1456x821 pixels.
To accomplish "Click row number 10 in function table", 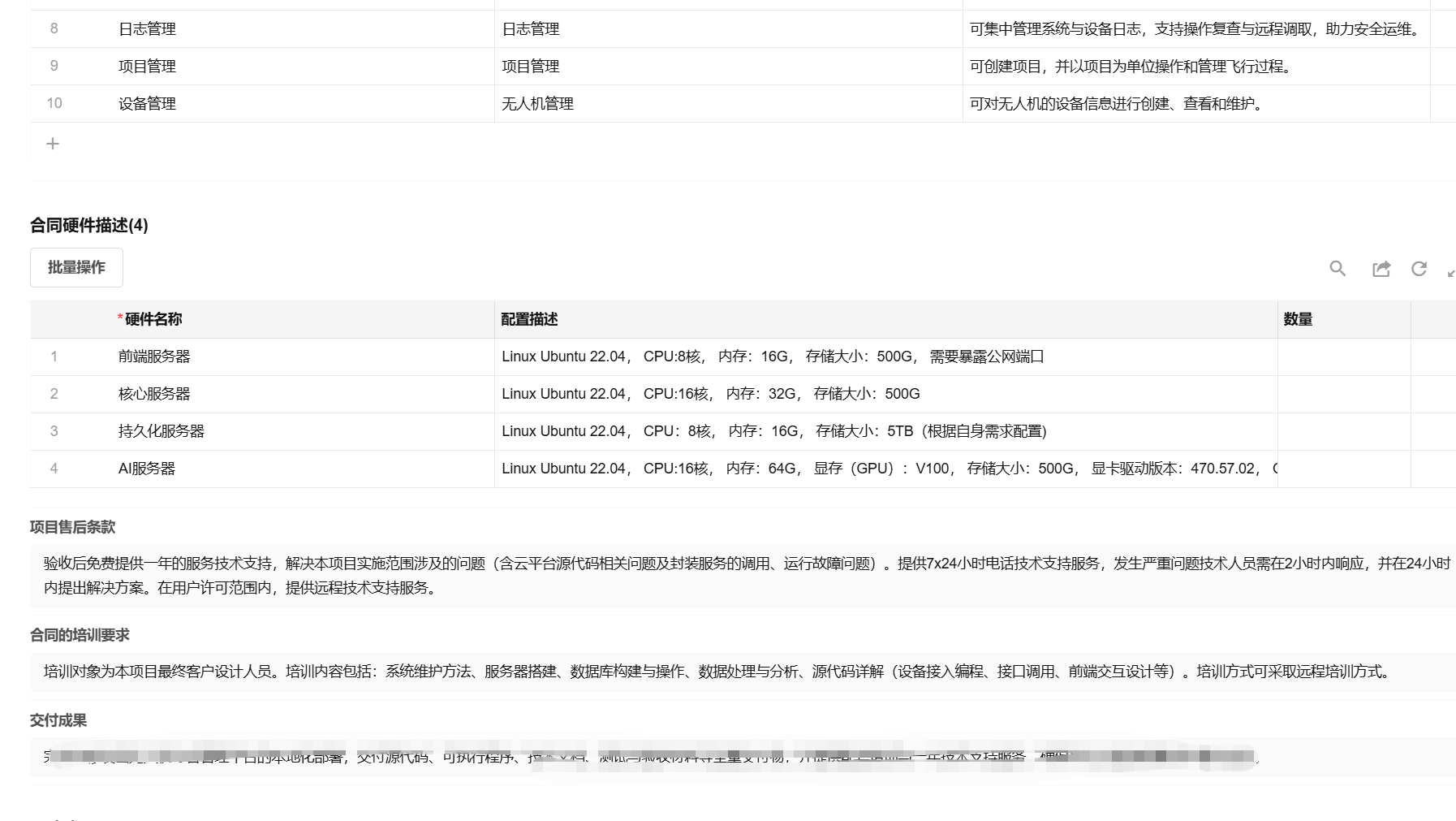I will (x=54, y=103).
